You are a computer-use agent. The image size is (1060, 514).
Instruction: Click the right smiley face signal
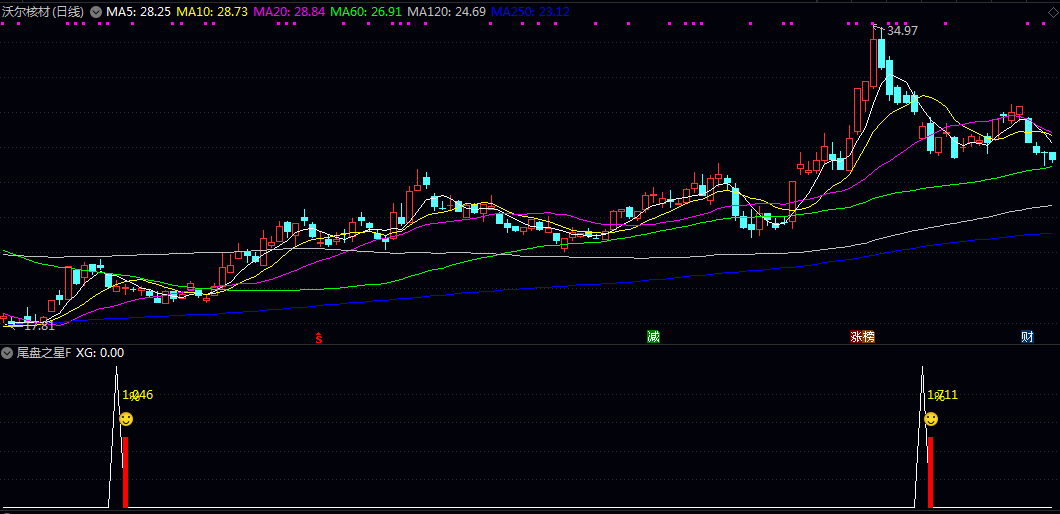931,419
